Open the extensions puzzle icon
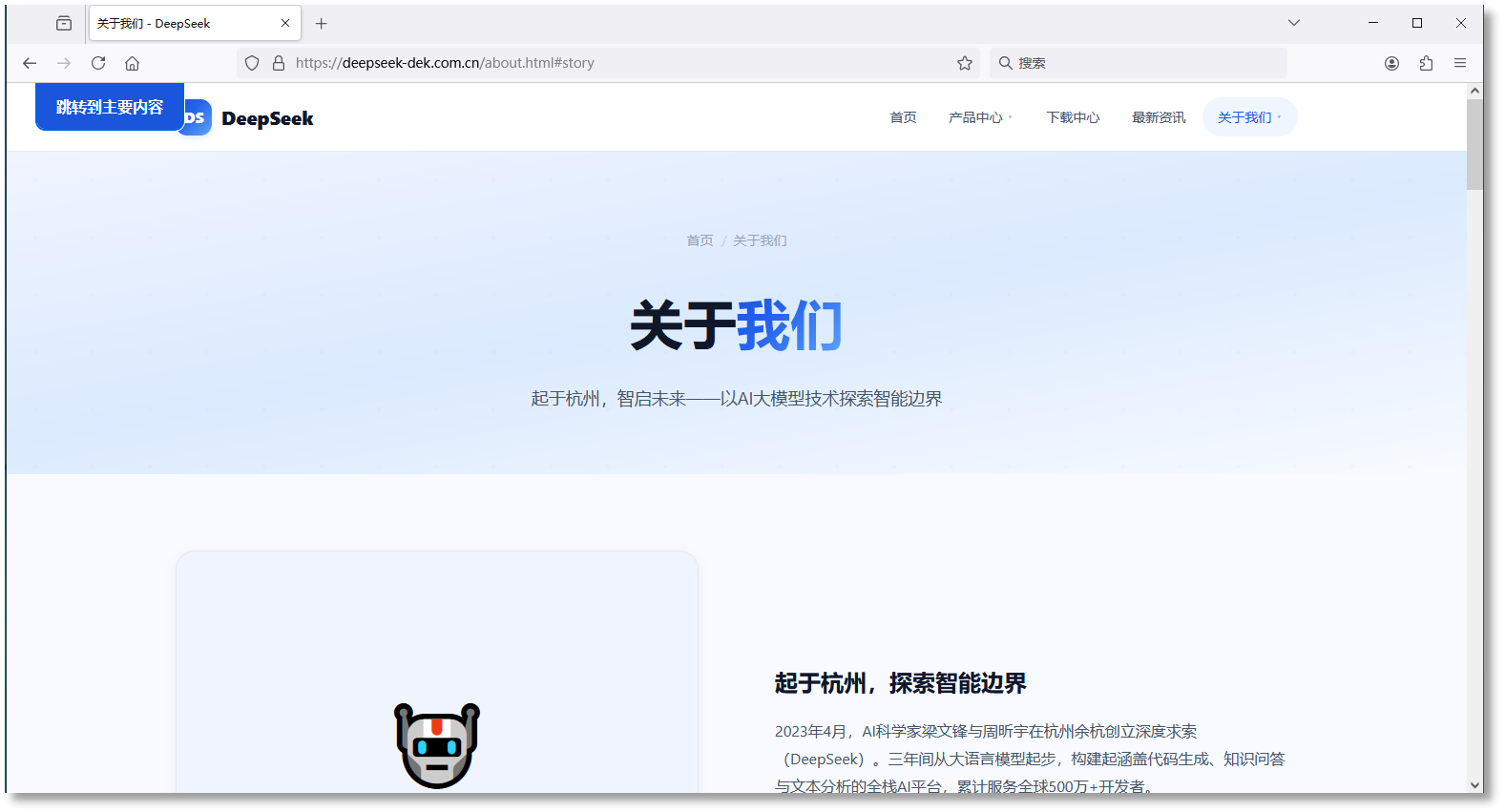Image resolution: width=1505 pixels, height=812 pixels. pos(1427,63)
